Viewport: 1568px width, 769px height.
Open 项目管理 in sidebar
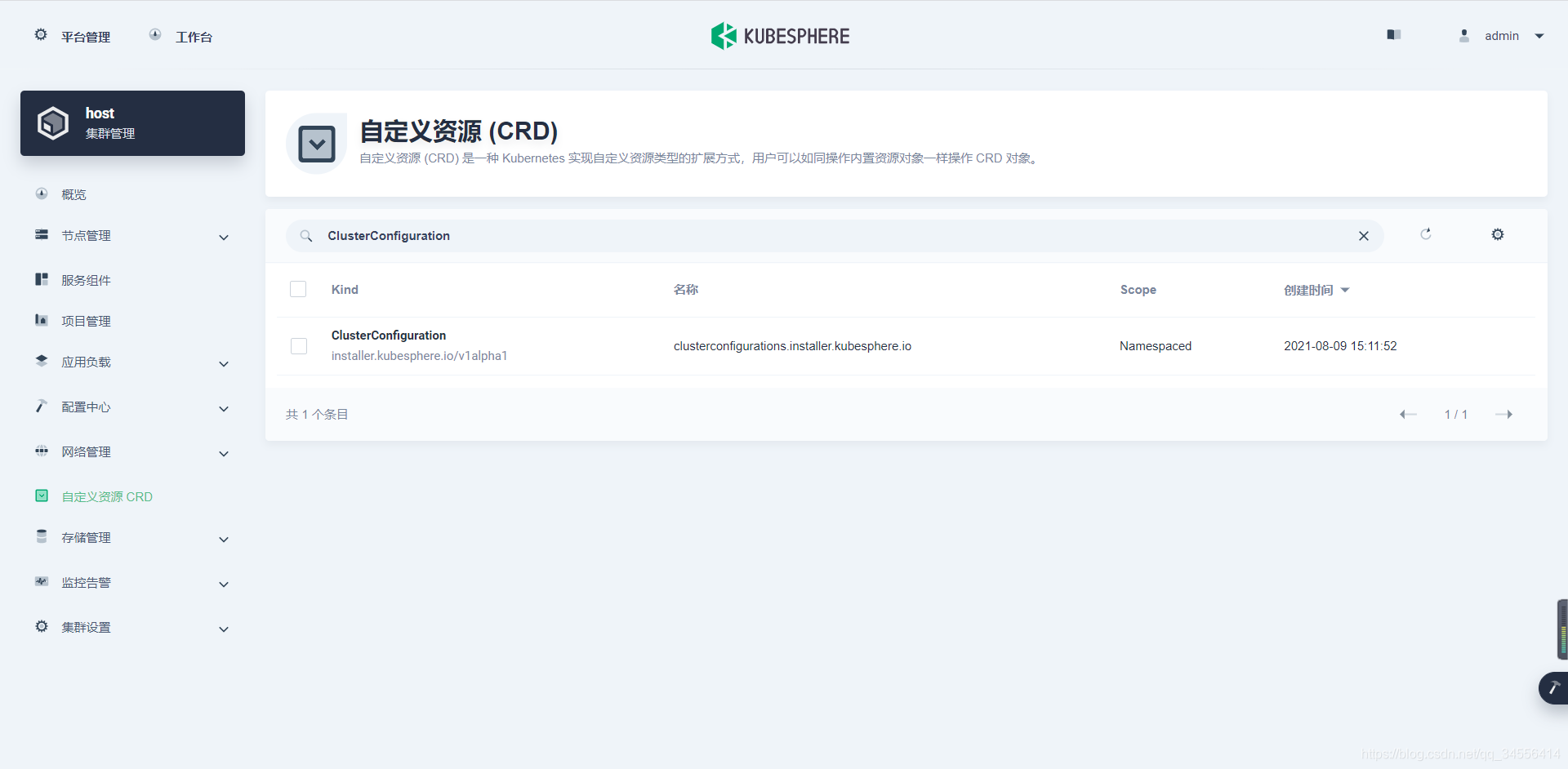pyautogui.click(x=86, y=321)
